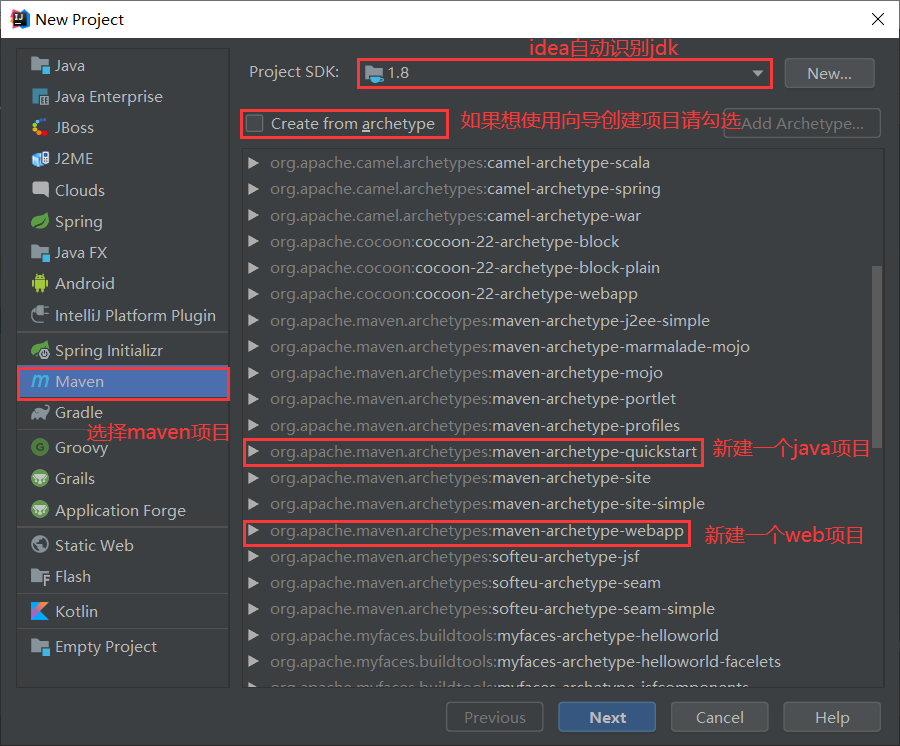Click the archetype list vertical scrollbar

tap(876, 356)
